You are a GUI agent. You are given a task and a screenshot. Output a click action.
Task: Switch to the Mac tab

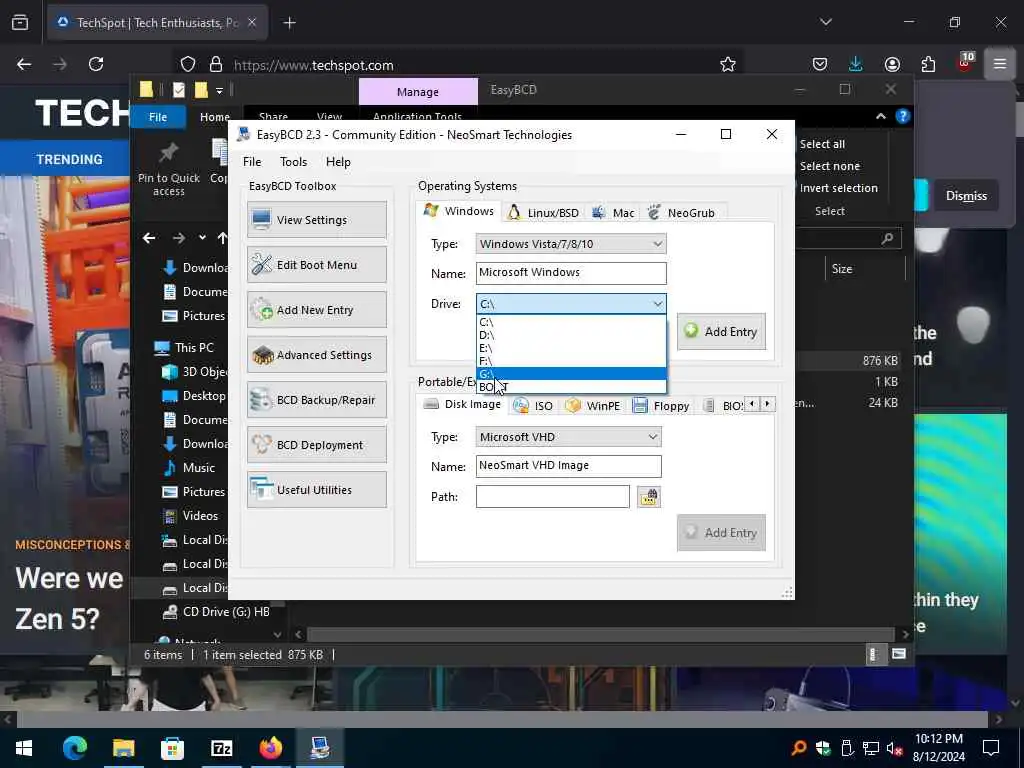click(613, 213)
